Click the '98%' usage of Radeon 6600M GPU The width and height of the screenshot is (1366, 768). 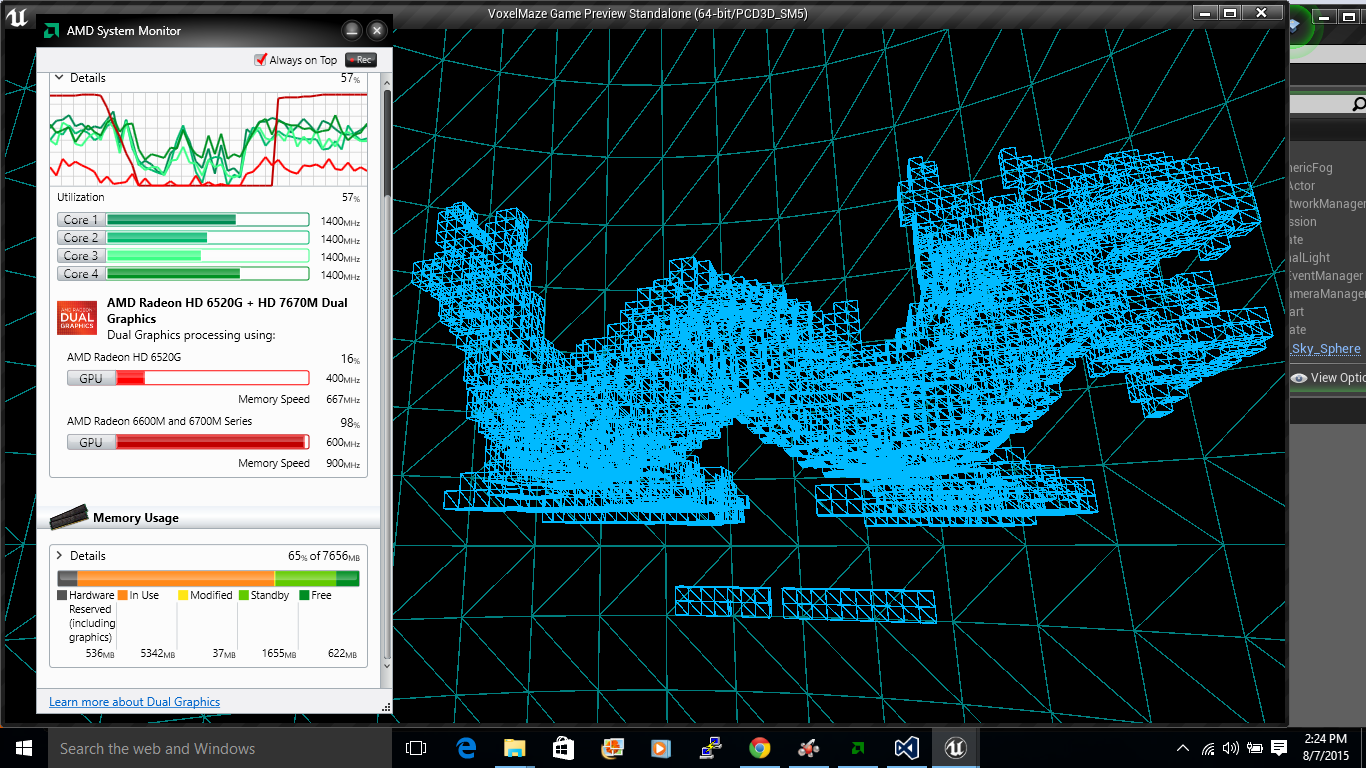[350, 424]
